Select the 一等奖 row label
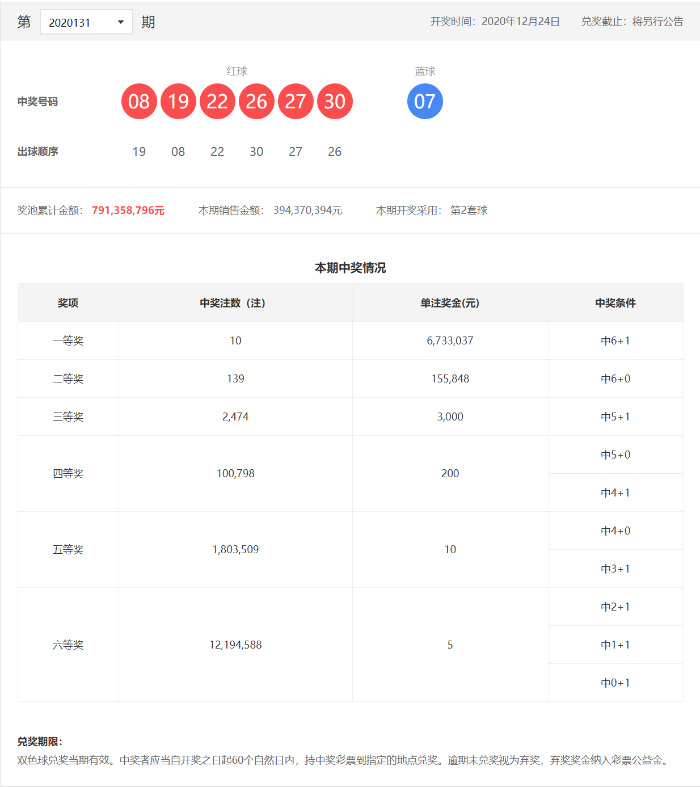The image size is (700, 787). 68,341
